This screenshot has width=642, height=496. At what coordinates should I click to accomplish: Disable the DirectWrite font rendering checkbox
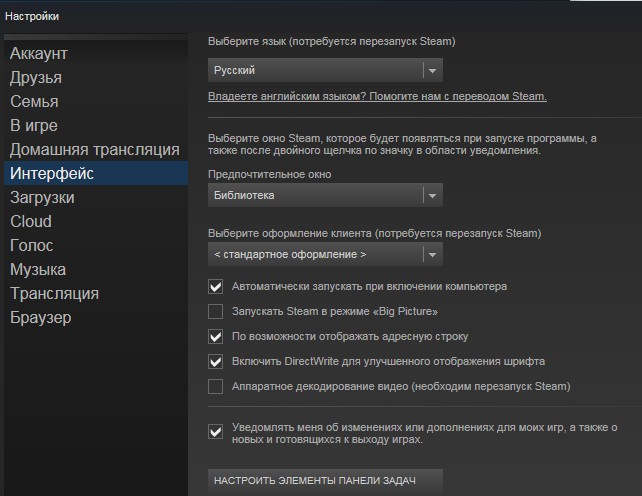(x=215, y=362)
